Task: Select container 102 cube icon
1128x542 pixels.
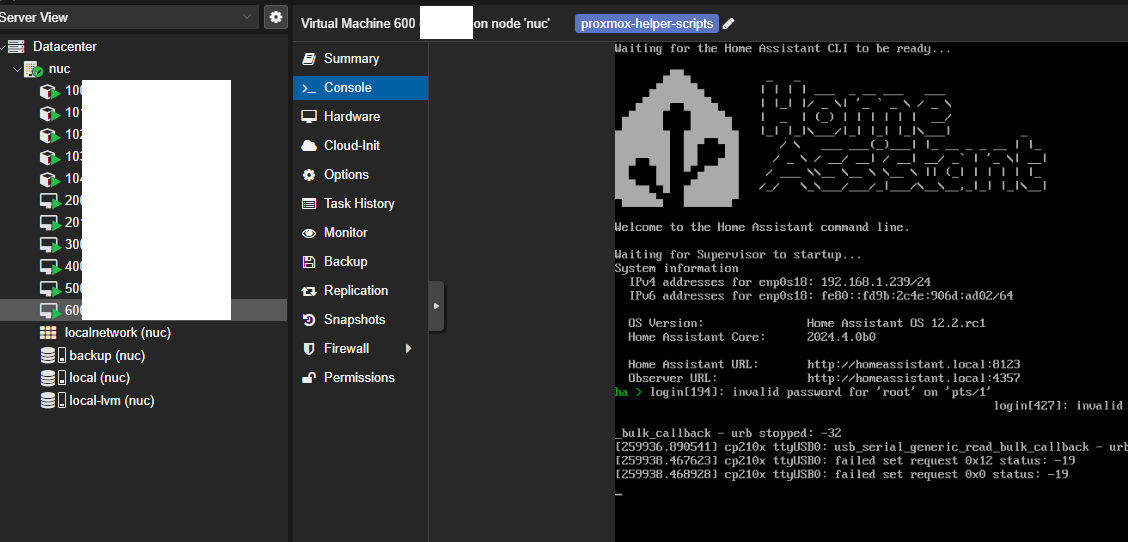Action: [x=49, y=135]
